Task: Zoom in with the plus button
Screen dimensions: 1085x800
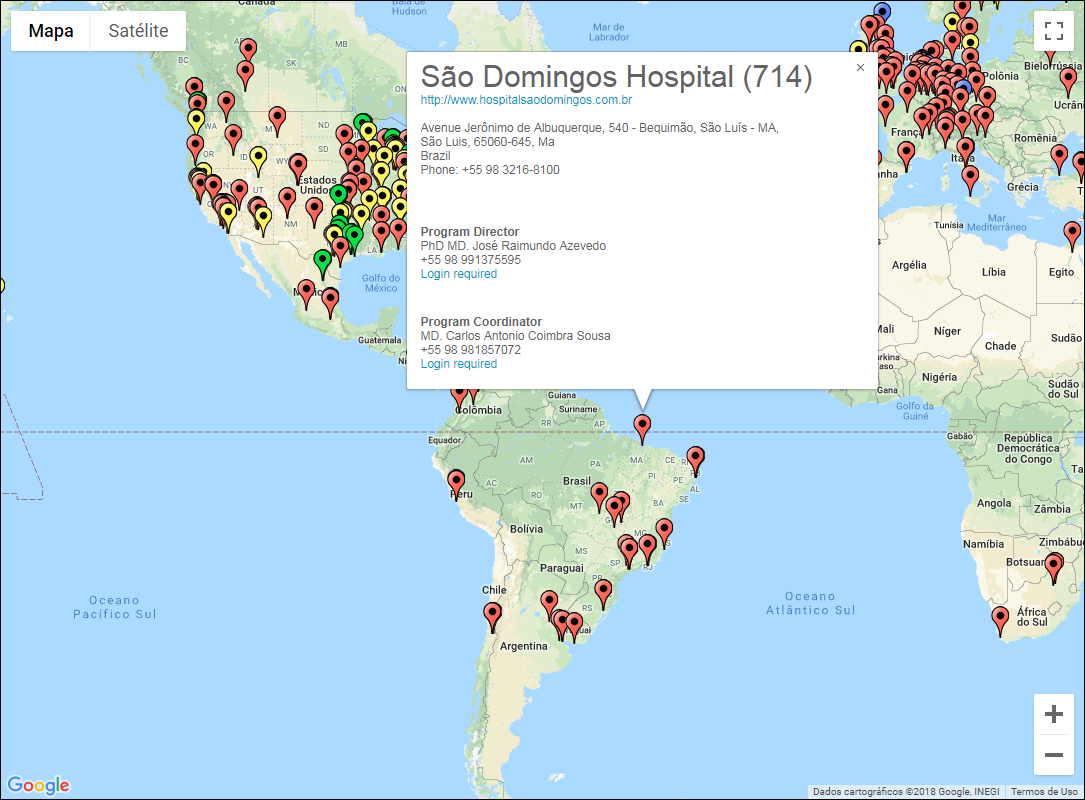Action: (1053, 714)
